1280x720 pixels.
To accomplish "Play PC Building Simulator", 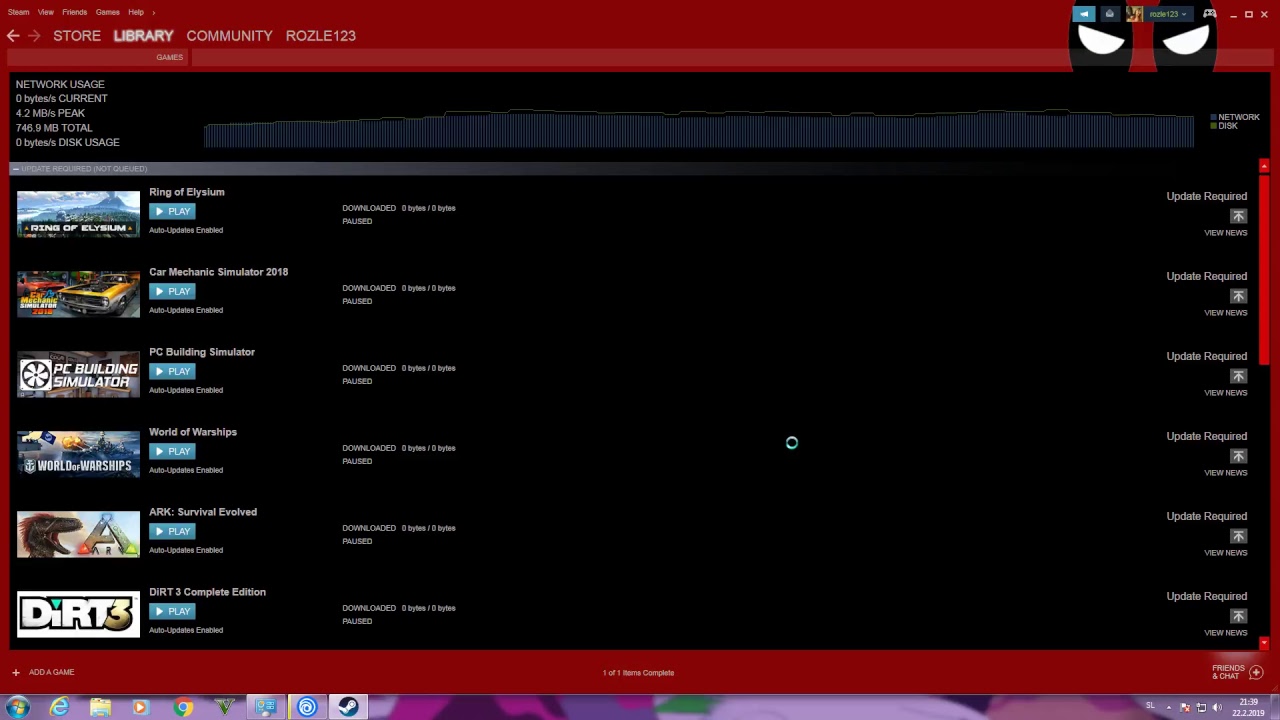I will (172, 371).
